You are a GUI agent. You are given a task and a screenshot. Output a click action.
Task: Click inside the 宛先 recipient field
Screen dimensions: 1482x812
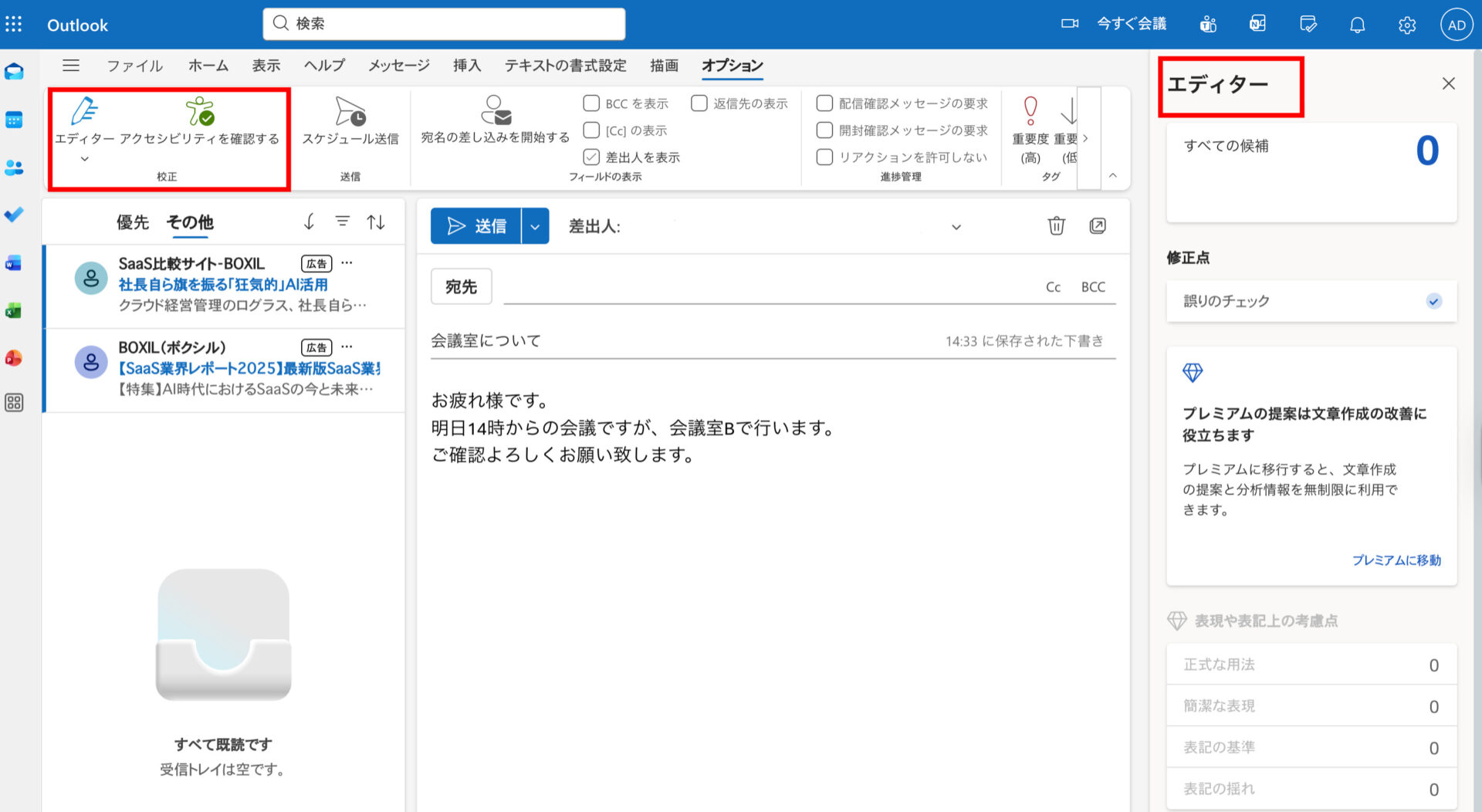(695, 286)
